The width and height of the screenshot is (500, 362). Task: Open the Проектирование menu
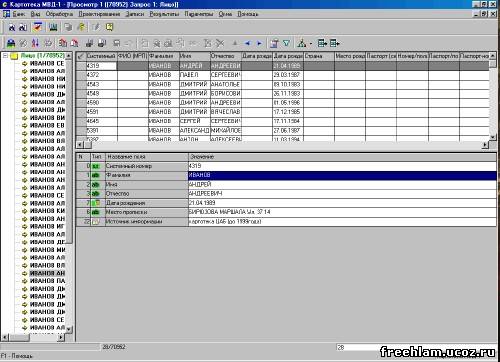click(99, 14)
